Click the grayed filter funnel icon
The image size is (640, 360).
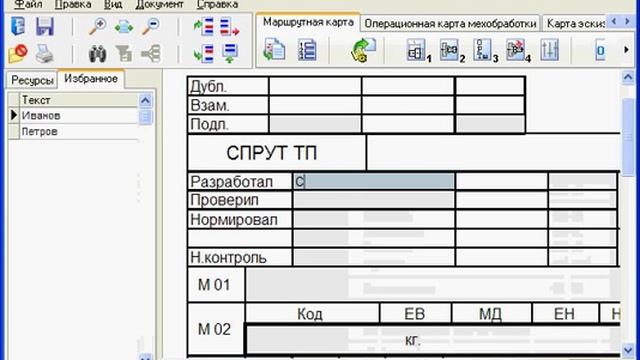tap(124, 53)
